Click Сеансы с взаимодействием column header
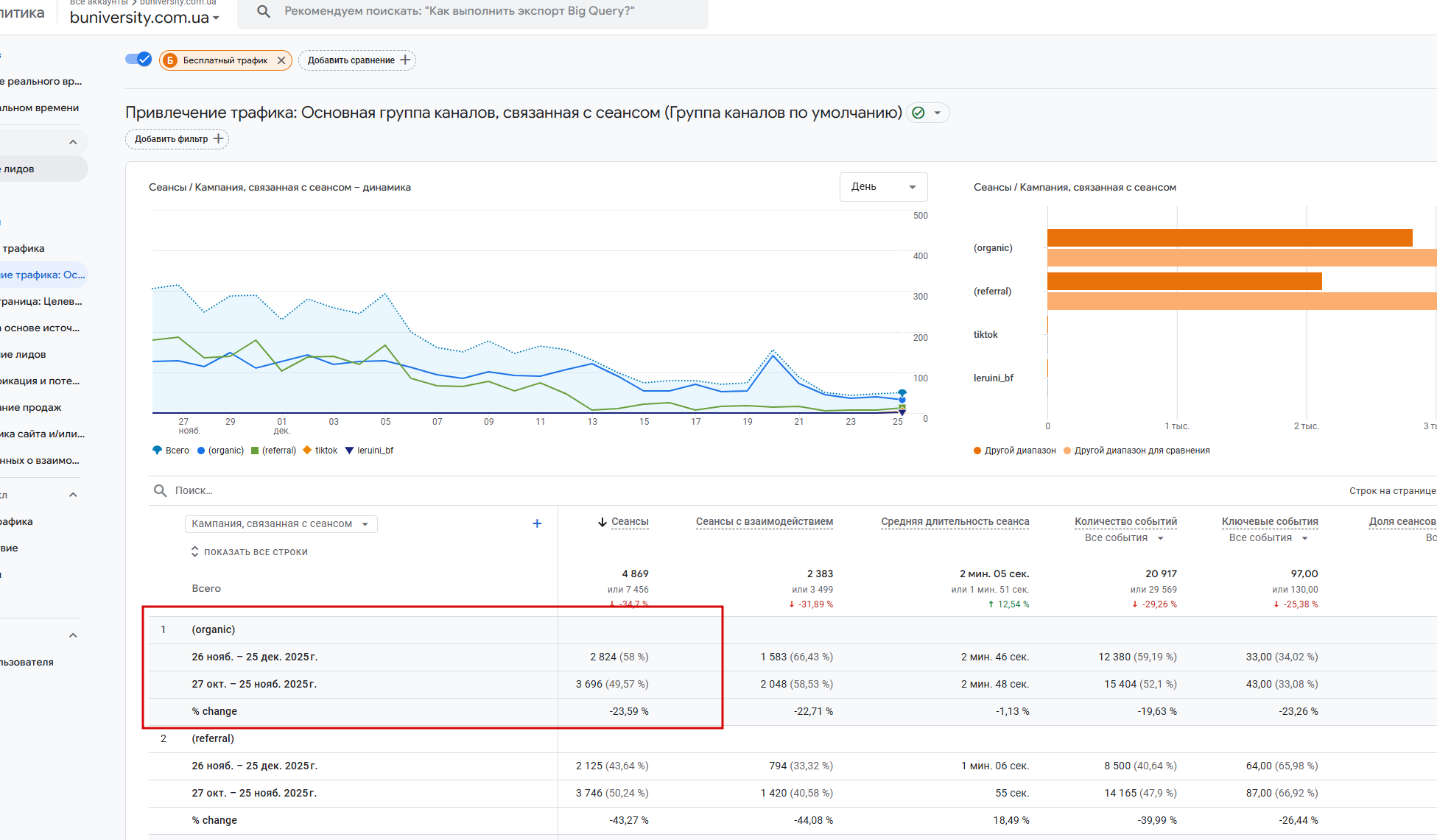Screen dimensions: 1437x840 (x=764, y=522)
